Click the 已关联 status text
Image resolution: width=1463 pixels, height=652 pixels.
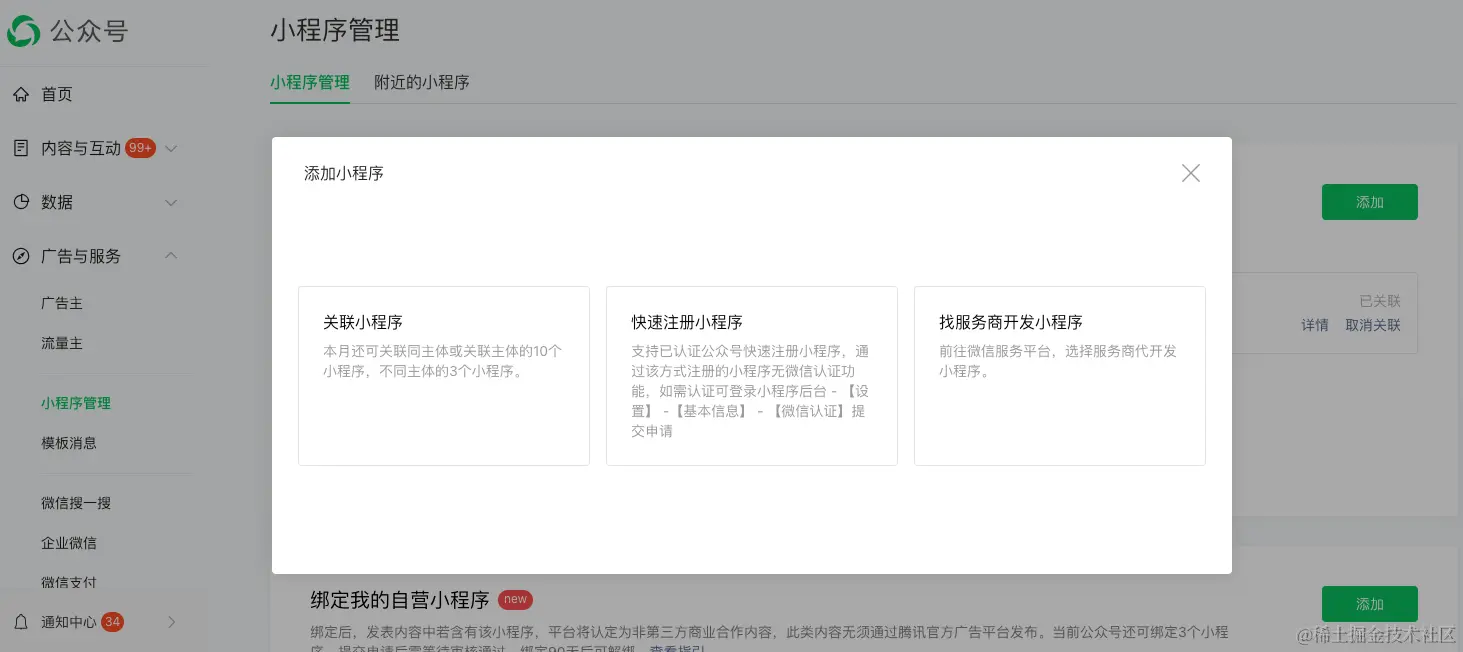(1380, 301)
